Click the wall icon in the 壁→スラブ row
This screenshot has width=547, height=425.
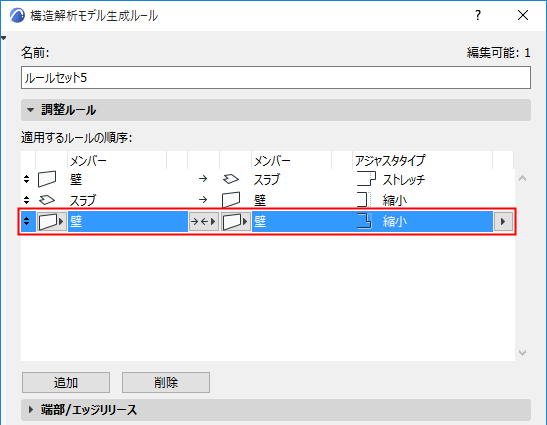tap(47, 179)
